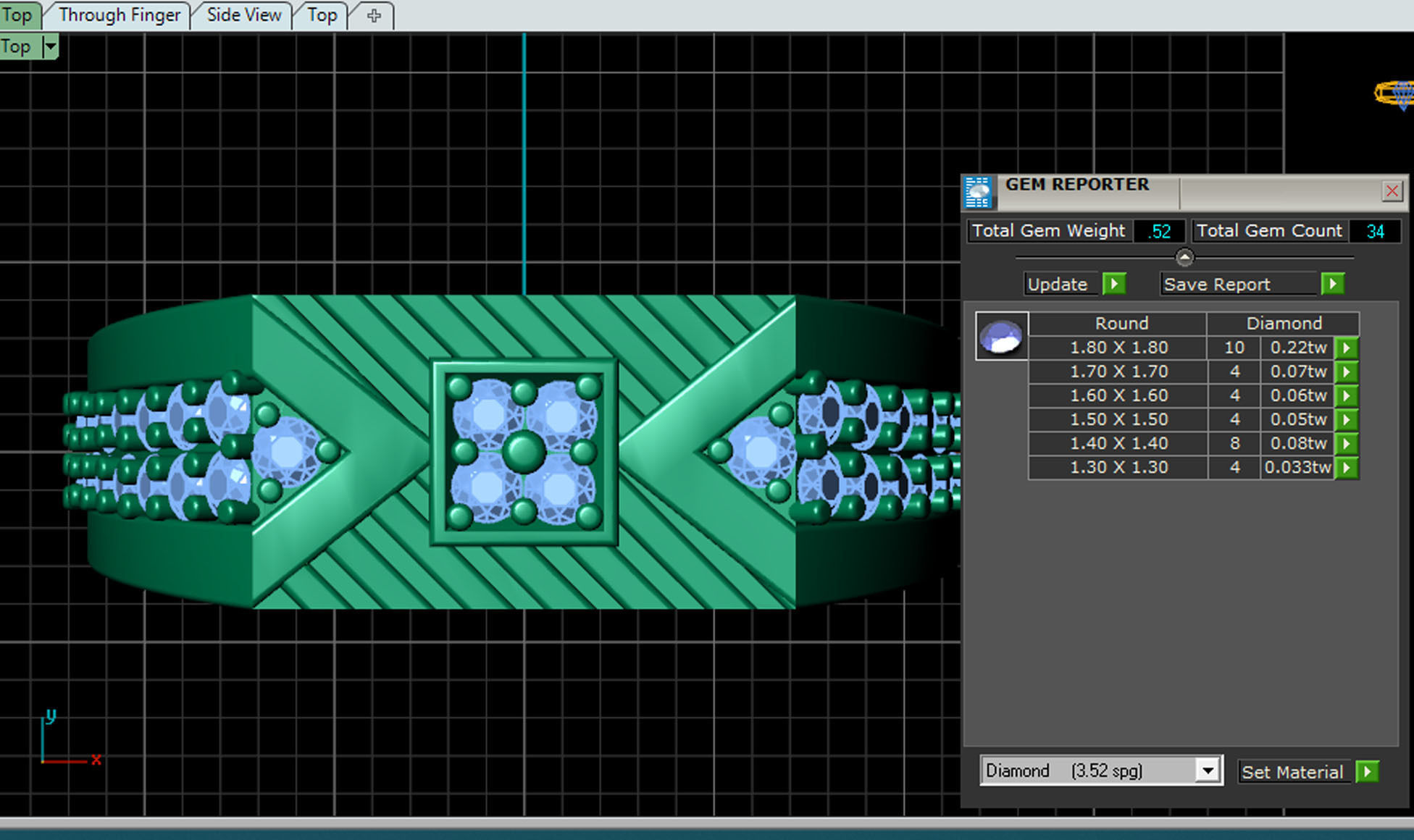The image size is (1414, 840).
Task: Click green arrow for 1.40 X 1.40 row
Action: [x=1347, y=443]
